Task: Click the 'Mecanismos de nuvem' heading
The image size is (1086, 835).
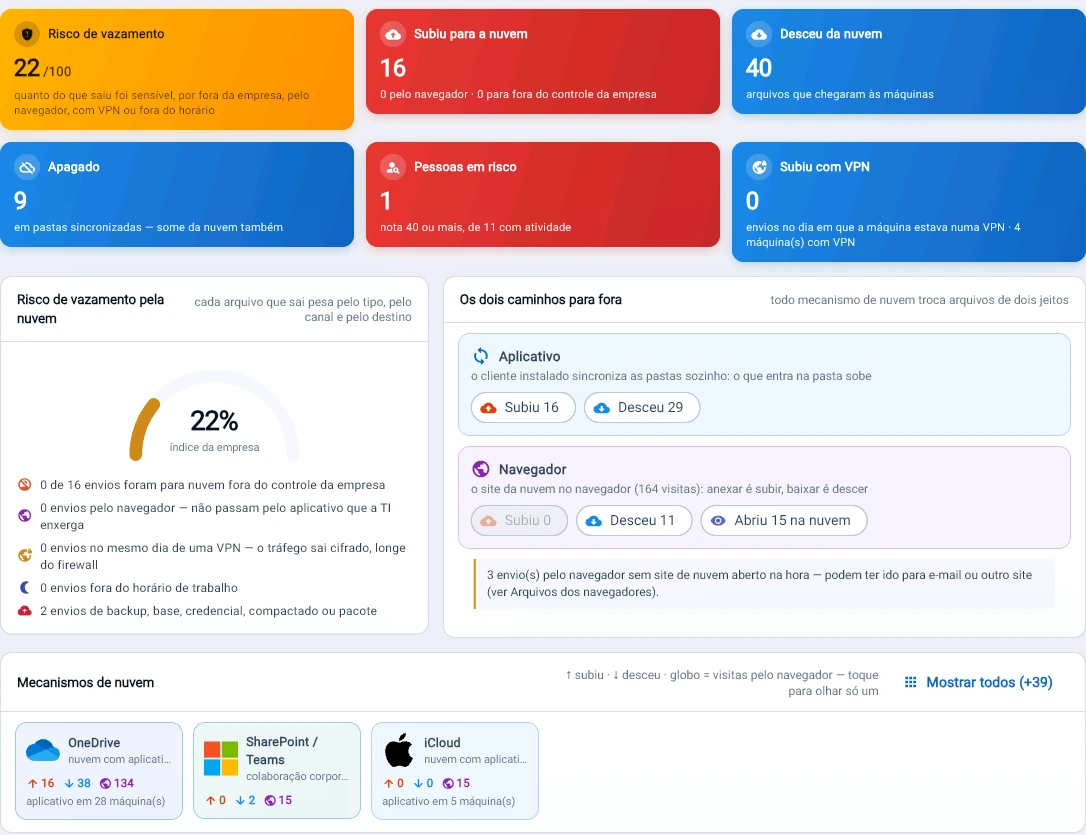Action: (85, 683)
